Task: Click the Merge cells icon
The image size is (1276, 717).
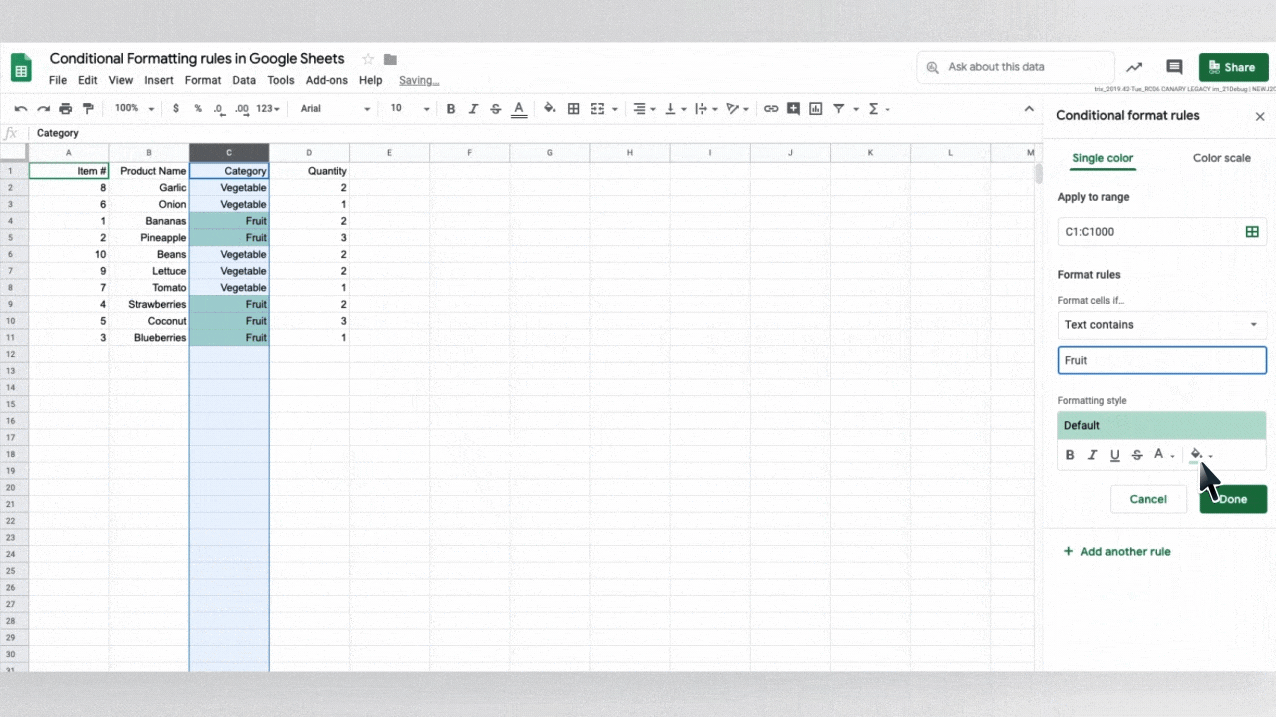Action: [x=598, y=109]
